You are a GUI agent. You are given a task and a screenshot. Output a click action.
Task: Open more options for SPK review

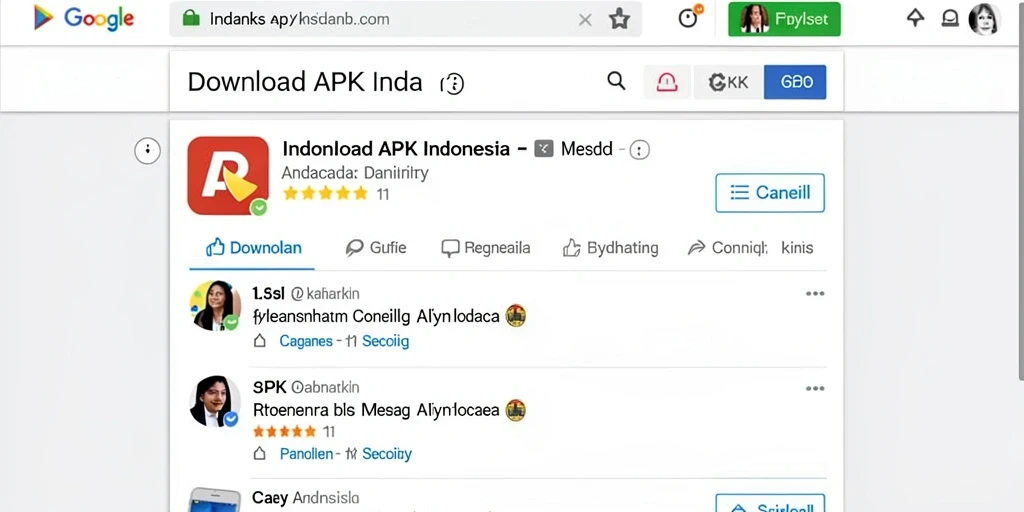pyautogui.click(x=815, y=389)
